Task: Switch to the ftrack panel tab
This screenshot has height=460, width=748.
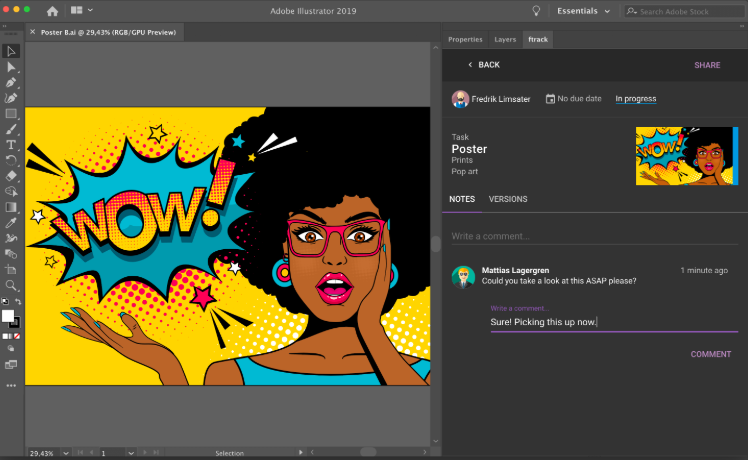Action: (x=538, y=40)
